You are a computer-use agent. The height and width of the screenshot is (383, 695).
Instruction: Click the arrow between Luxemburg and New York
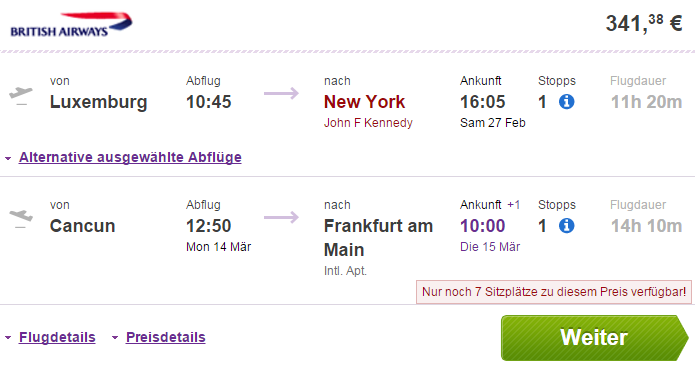pyautogui.click(x=281, y=93)
